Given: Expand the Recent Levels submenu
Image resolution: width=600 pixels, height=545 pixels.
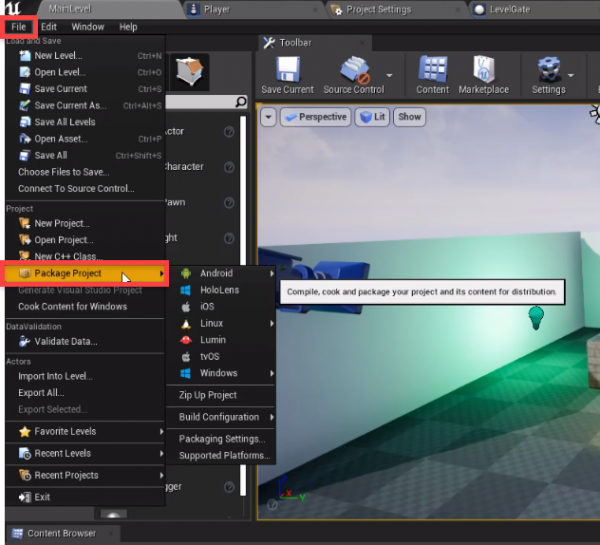Looking at the screenshot, I should click(x=85, y=454).
